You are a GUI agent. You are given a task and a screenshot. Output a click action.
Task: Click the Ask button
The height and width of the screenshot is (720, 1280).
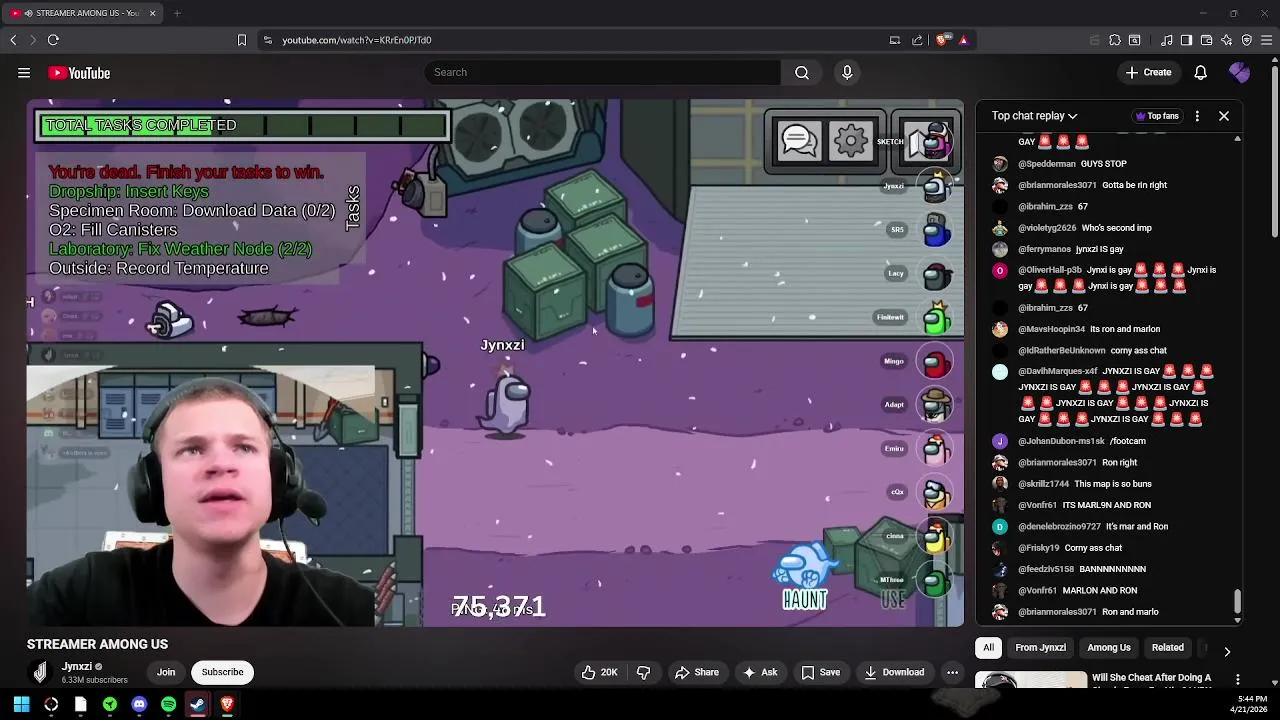760,672
